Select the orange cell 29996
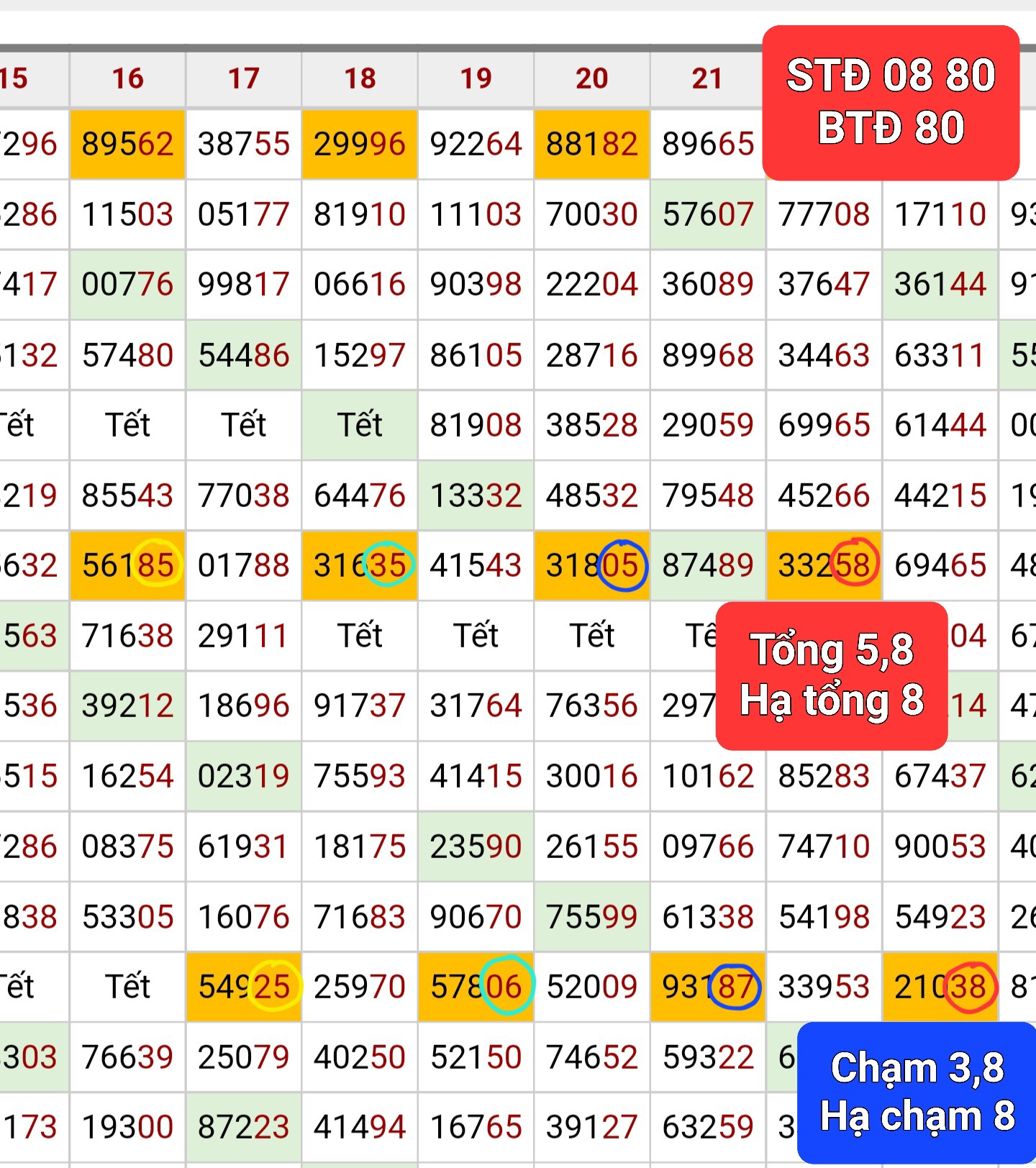 tap(360, 144)
